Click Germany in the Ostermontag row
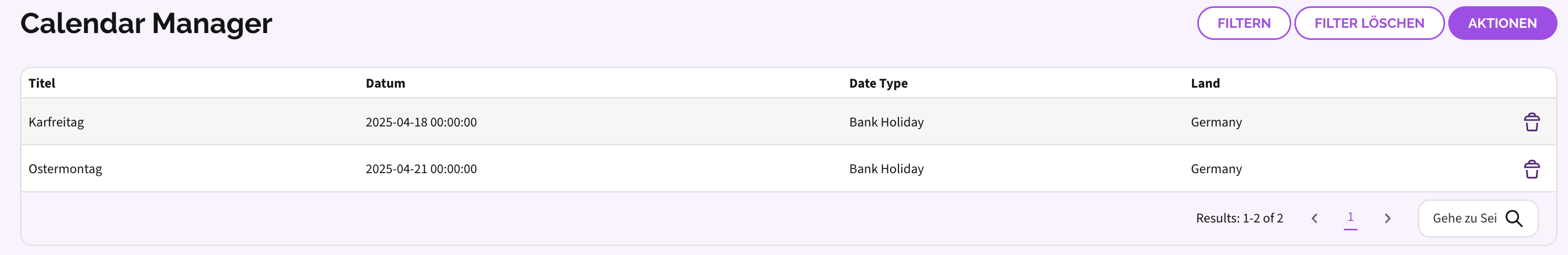The image size is (1568, 255). coord(1216,169)
